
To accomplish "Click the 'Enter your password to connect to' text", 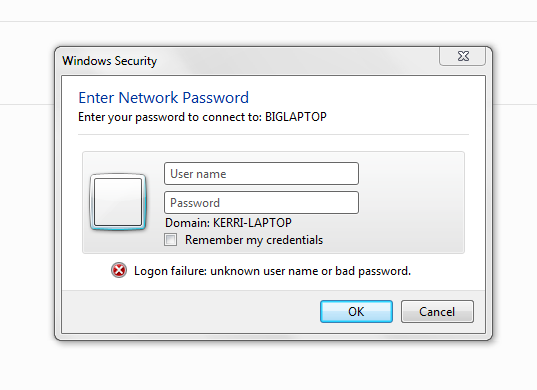I will pyautogui.click(x=170, y=117).
